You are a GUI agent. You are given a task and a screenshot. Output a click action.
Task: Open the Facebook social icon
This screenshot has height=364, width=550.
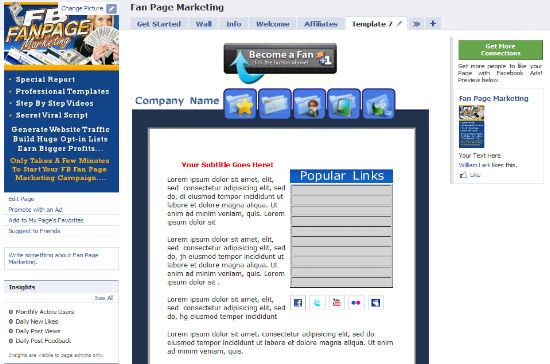(x=298, y=303)
